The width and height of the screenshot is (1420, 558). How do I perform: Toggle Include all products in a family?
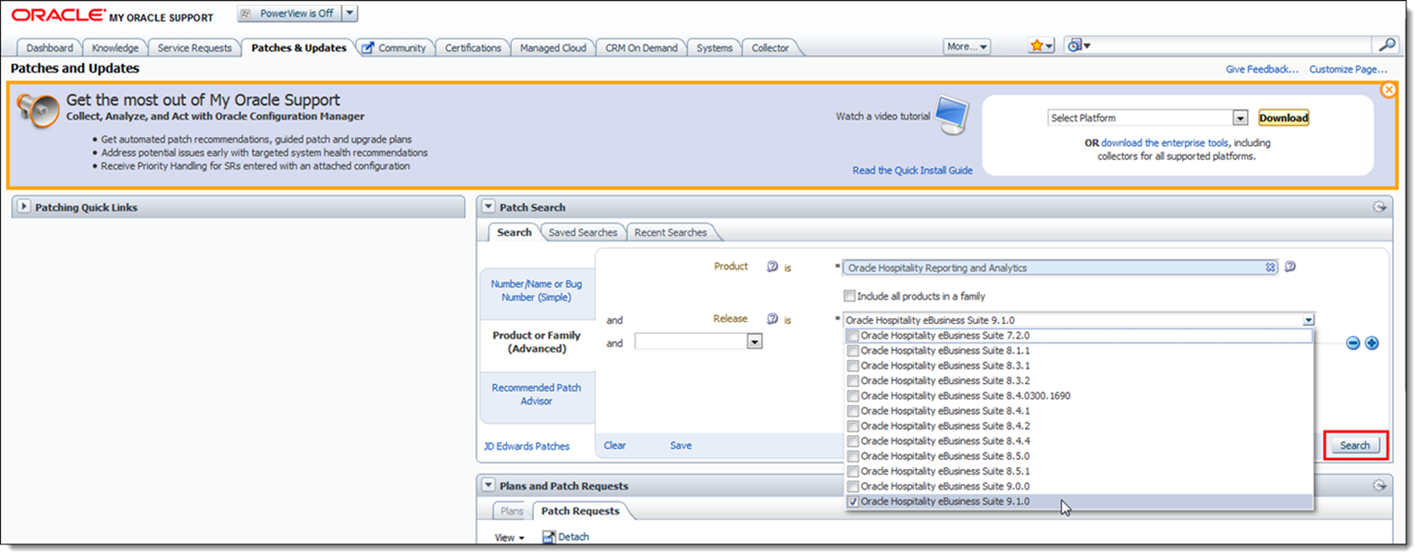(849, 296)
